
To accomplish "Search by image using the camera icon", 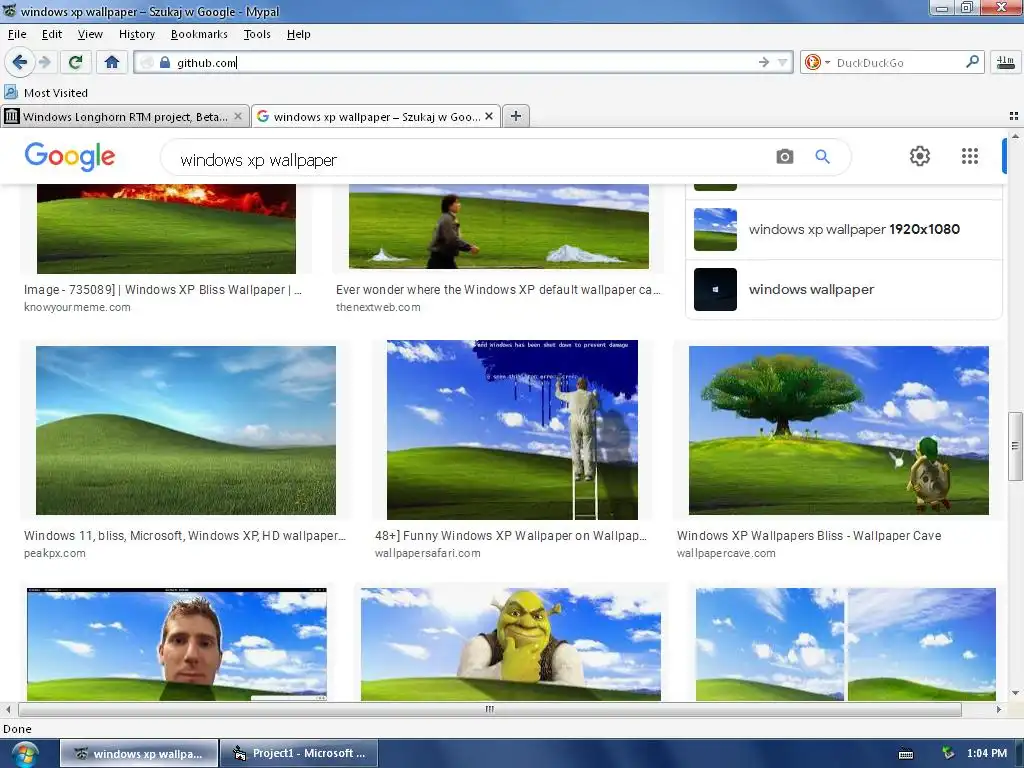I will pos(784,157).
